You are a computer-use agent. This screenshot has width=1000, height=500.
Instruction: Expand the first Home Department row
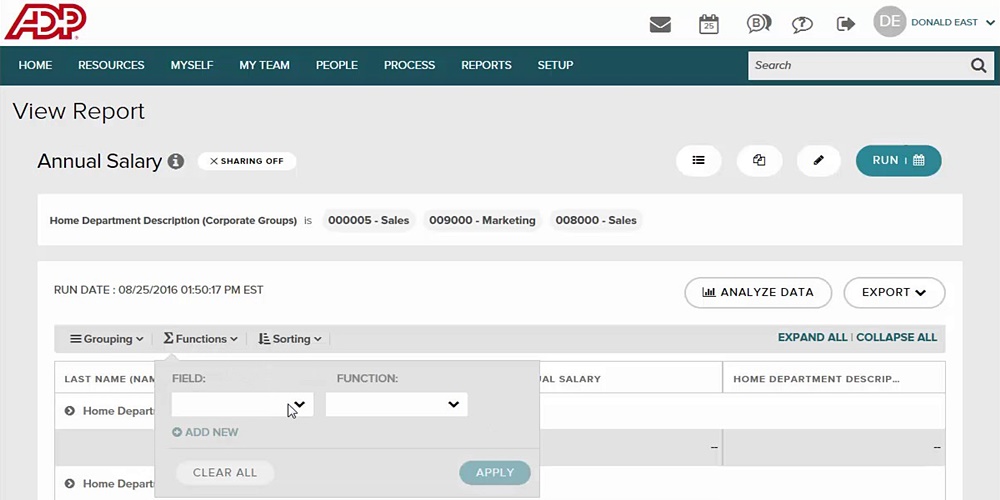pyautogui.click(x=70, y=411)
